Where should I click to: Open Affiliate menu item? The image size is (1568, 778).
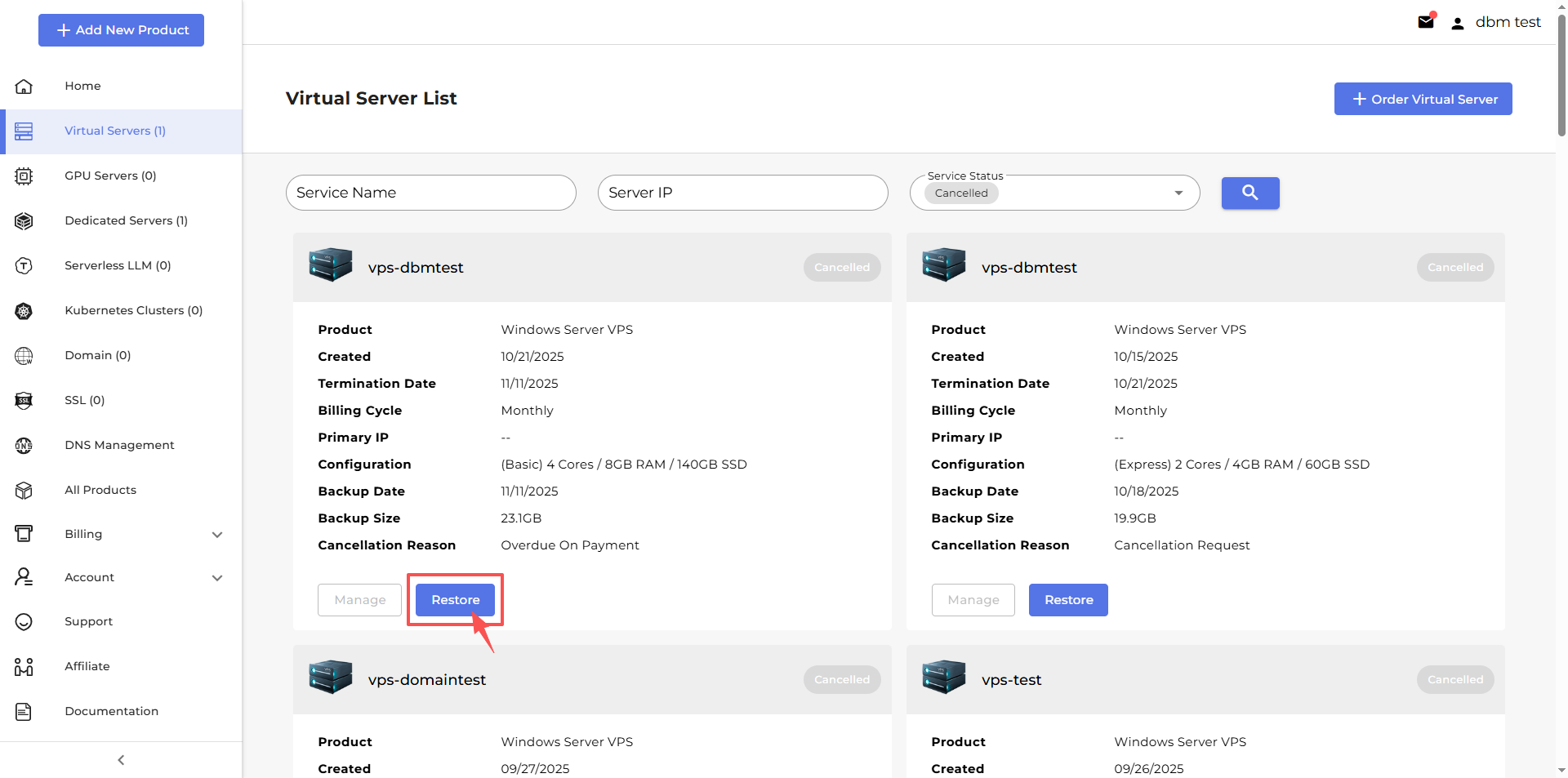[121, 666]
